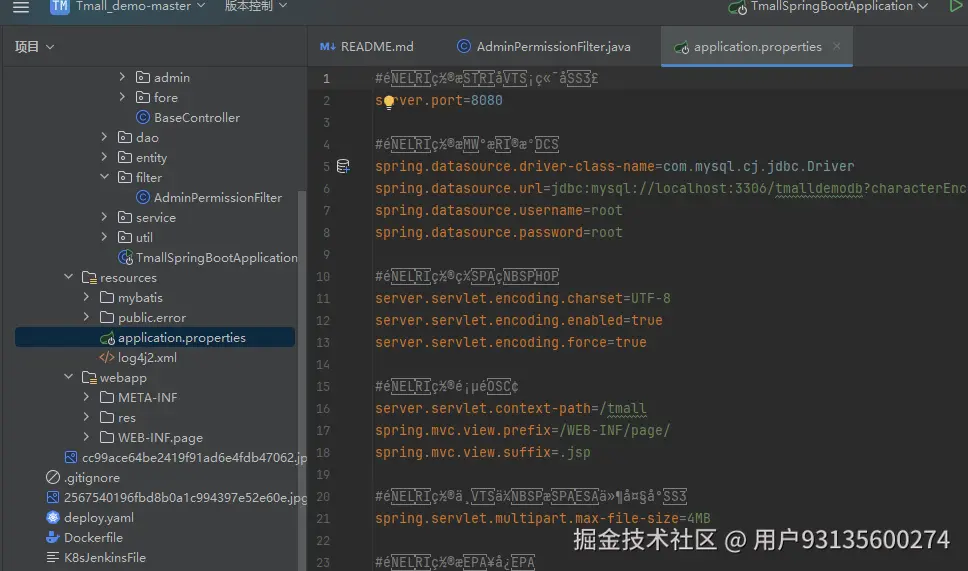The image size is (968, 571).
Task: Expand the public.error folder
Action: pos(86,317)
